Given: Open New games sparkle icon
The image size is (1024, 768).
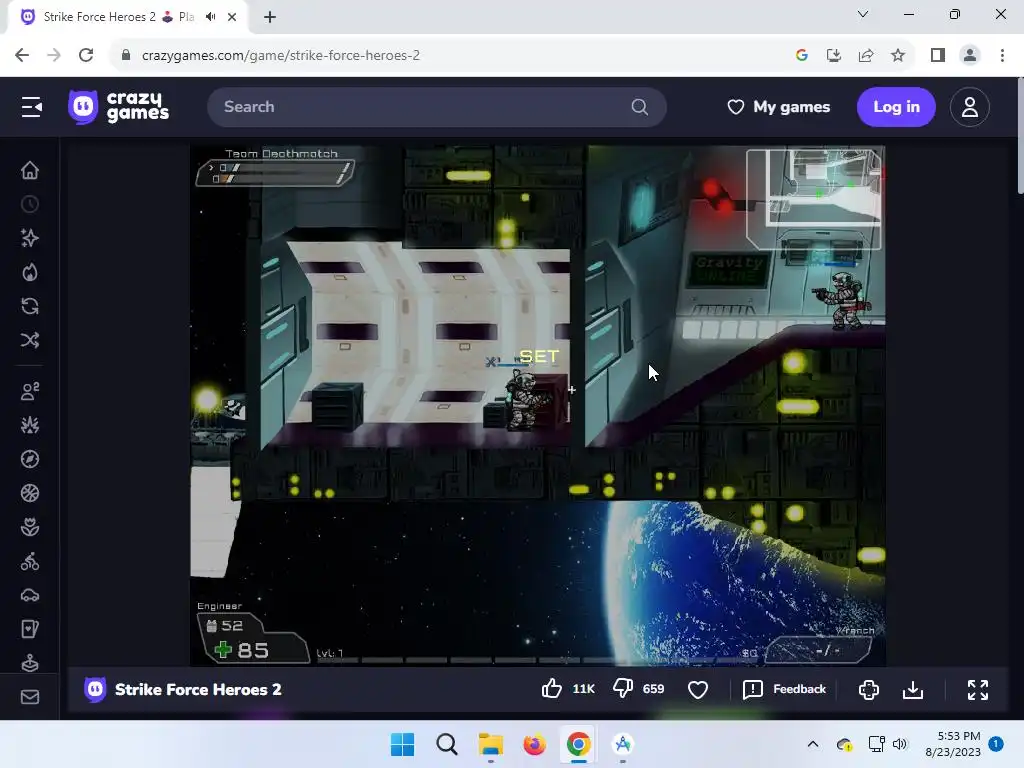Looking at the screenshot, I should [30, 238].
